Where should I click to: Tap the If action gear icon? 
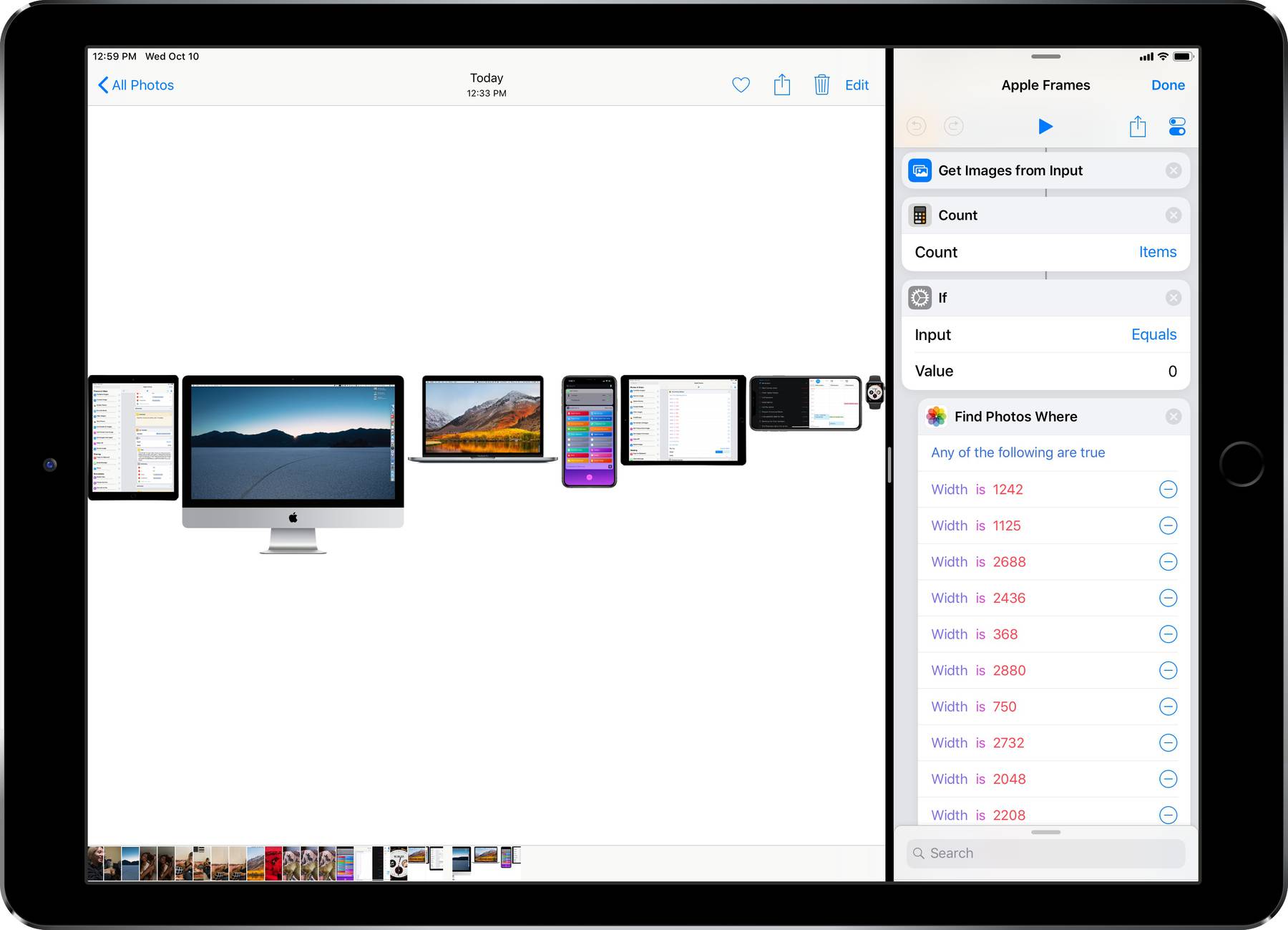tap(920, 297)
